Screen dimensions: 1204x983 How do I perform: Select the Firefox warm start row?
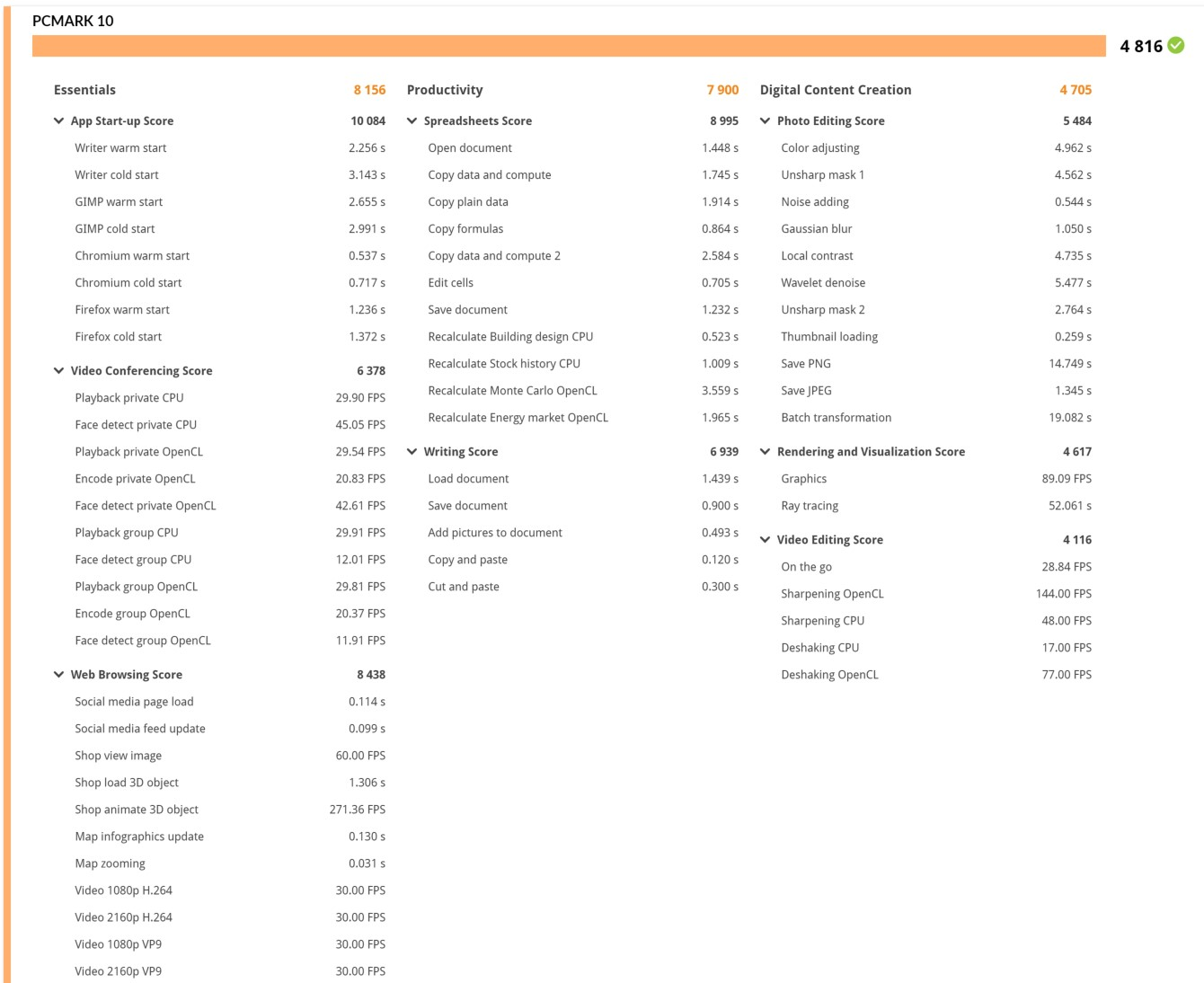(230, 309)
